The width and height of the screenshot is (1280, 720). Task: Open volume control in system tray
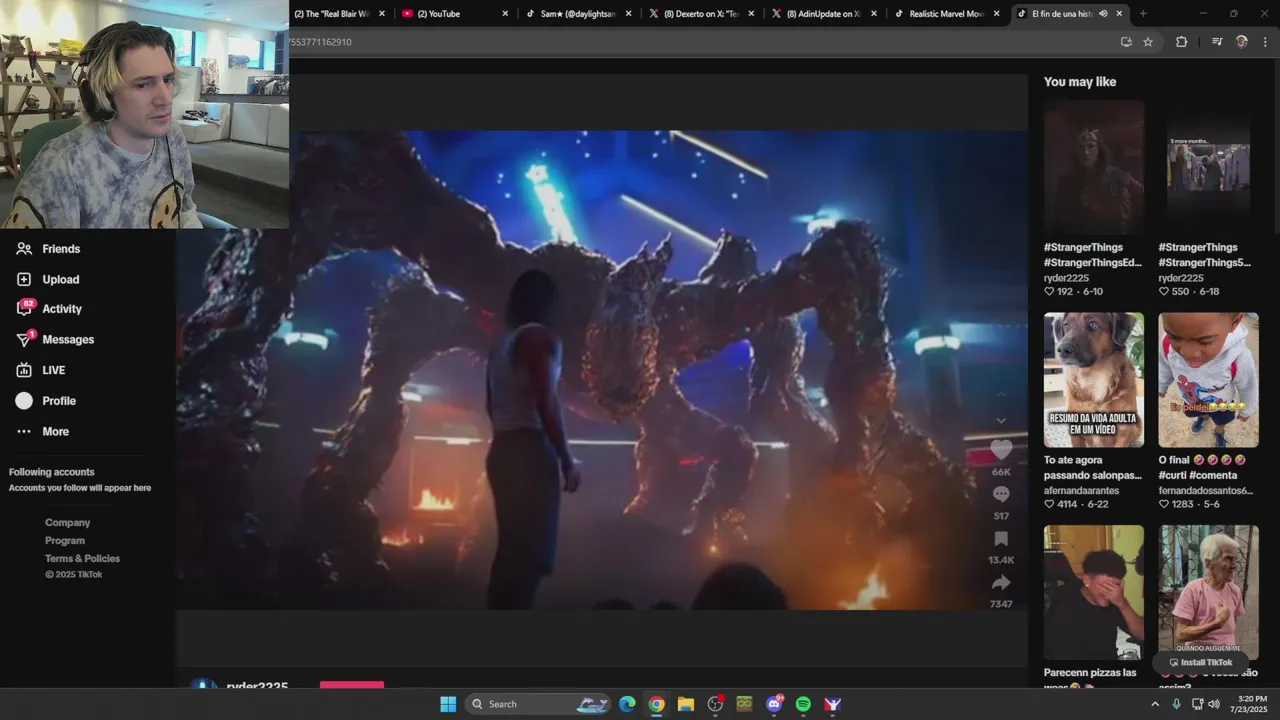pyautogui.click(x=1214, y=704)
